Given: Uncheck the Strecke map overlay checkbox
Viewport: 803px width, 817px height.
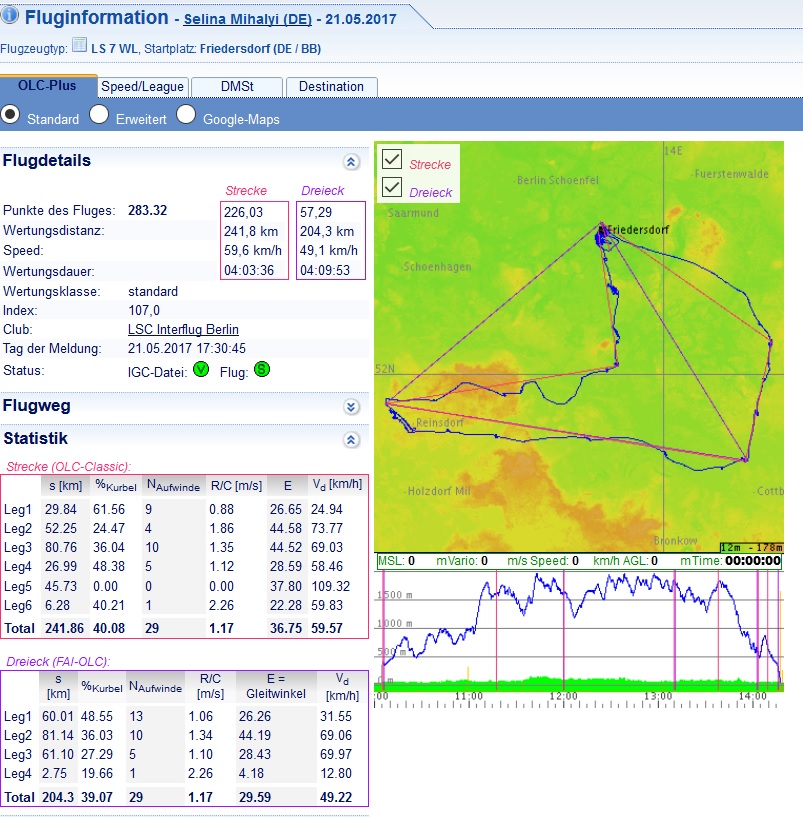Looking at the screenshot, I should point(392,160).
